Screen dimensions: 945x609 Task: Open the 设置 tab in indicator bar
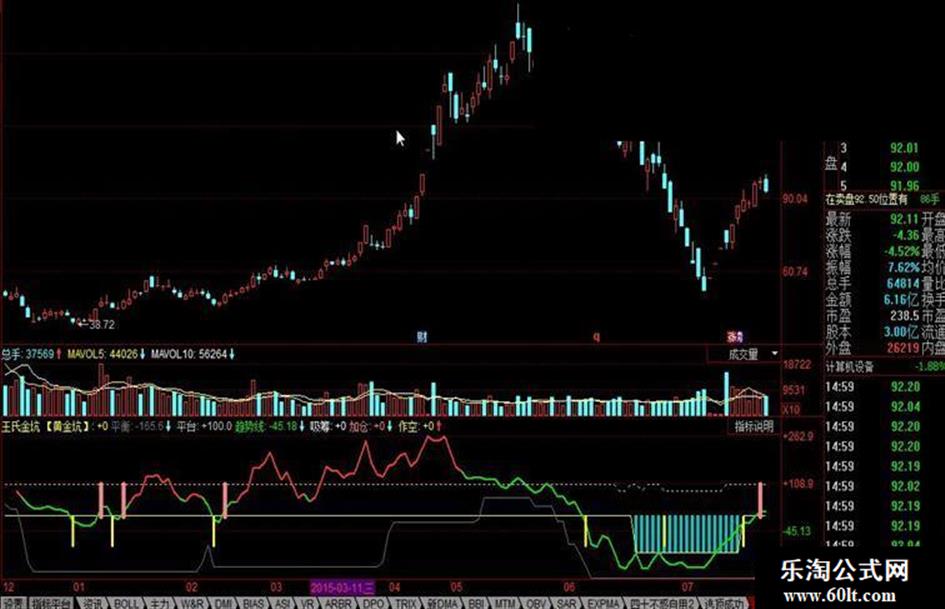[13, 603]
